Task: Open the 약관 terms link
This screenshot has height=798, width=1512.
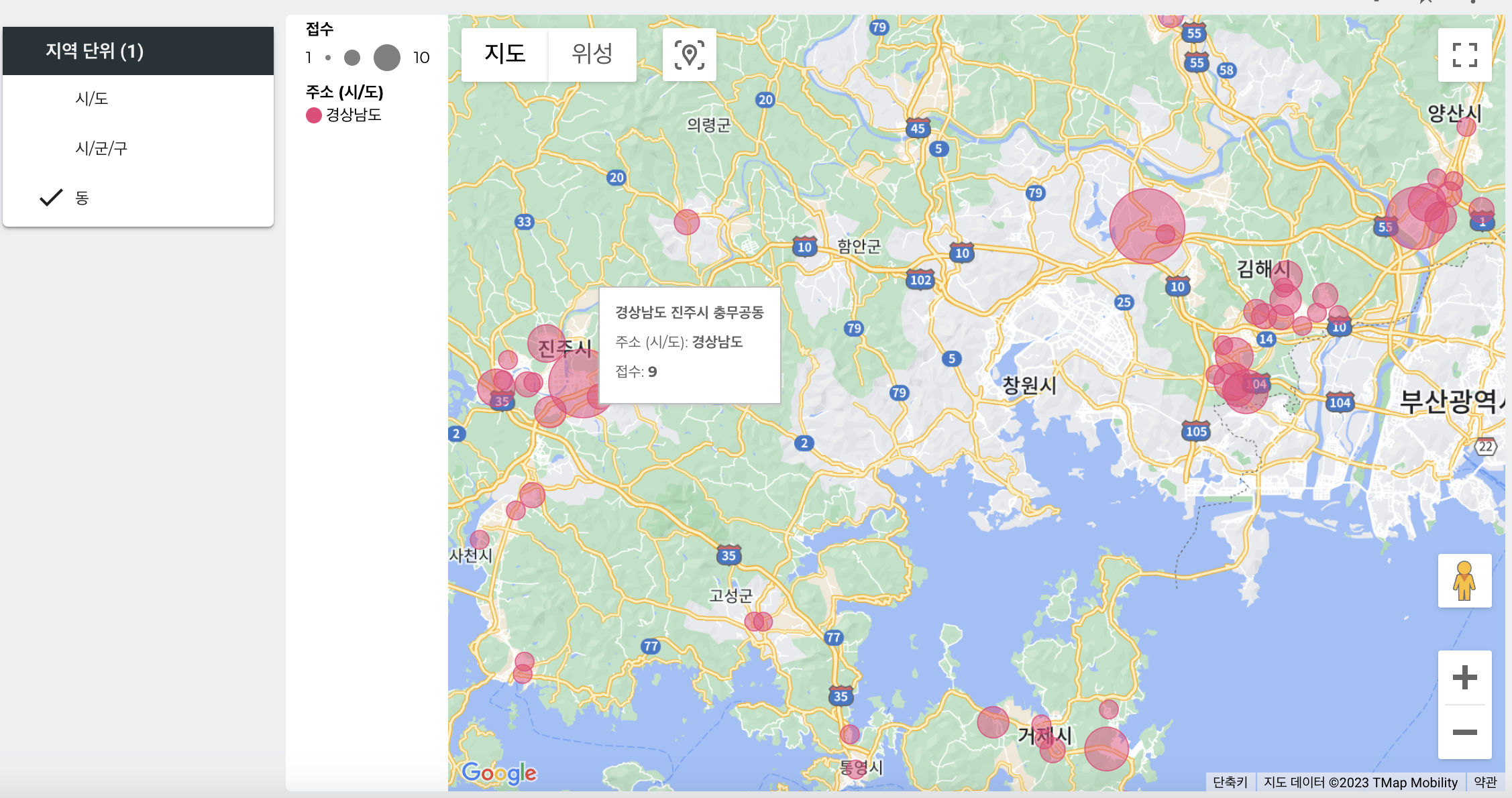Action: click(1485, 782)
